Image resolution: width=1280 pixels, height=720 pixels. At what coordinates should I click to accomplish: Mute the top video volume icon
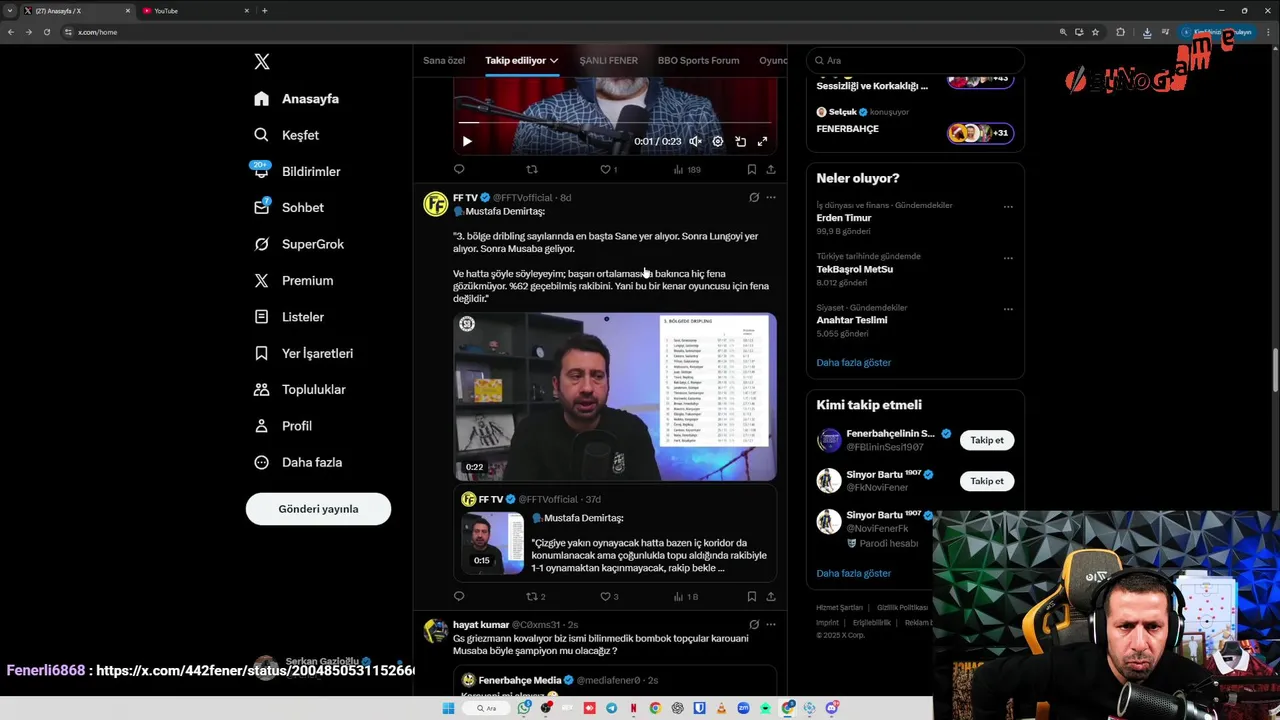[x=695, y=142]
